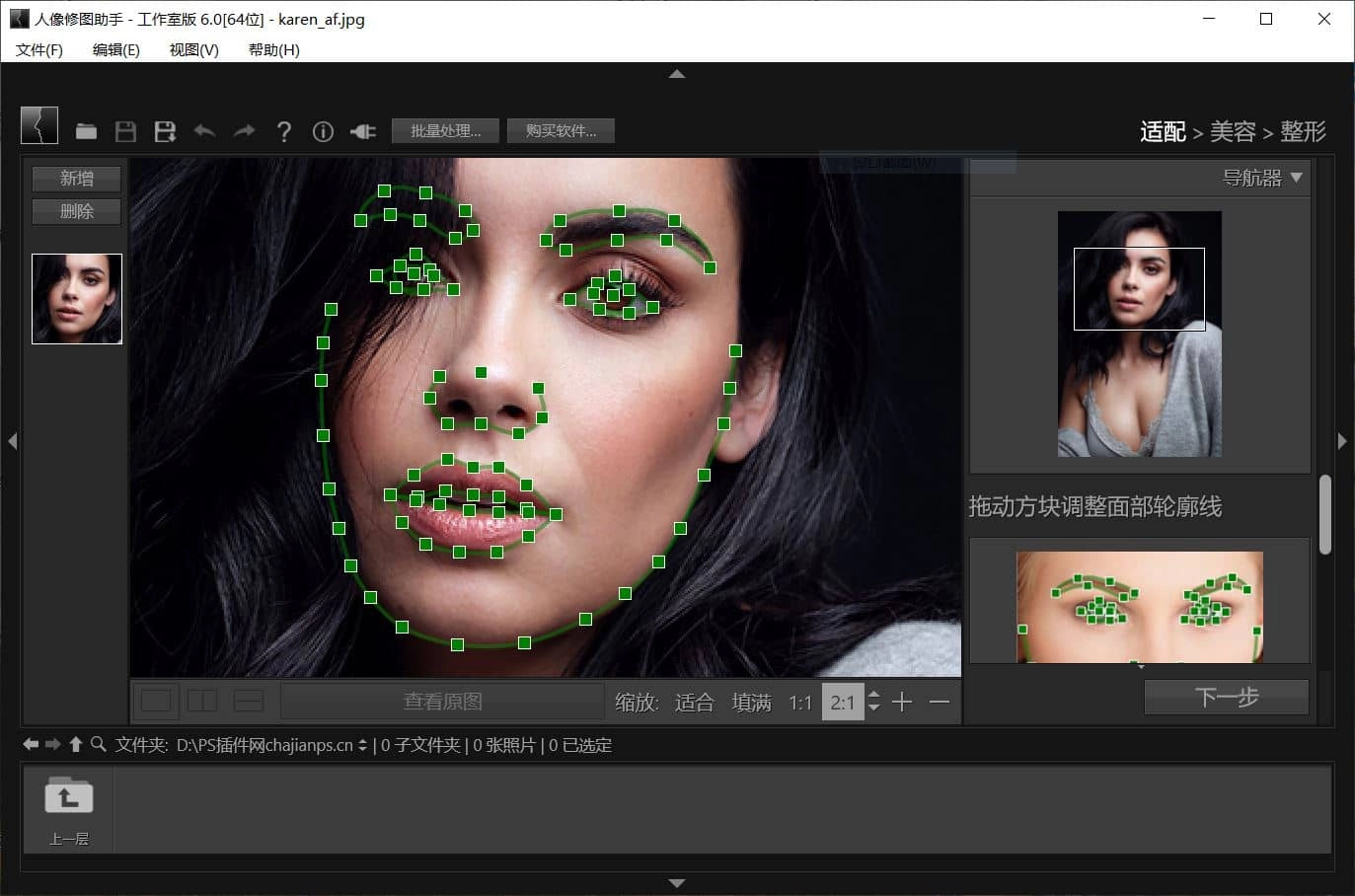
Task: Collapse the bottom file browser arrow
Action: point(677,883)
